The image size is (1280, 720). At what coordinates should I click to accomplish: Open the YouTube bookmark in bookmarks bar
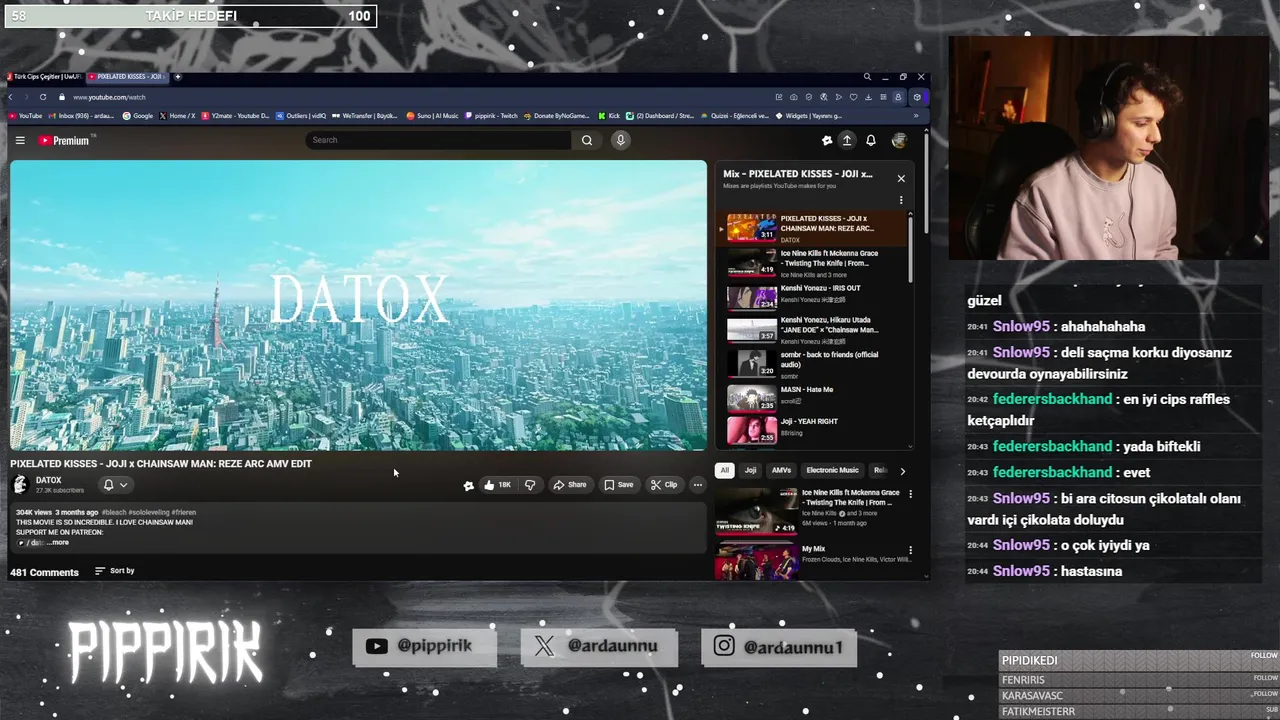click(x=26, y=116)
